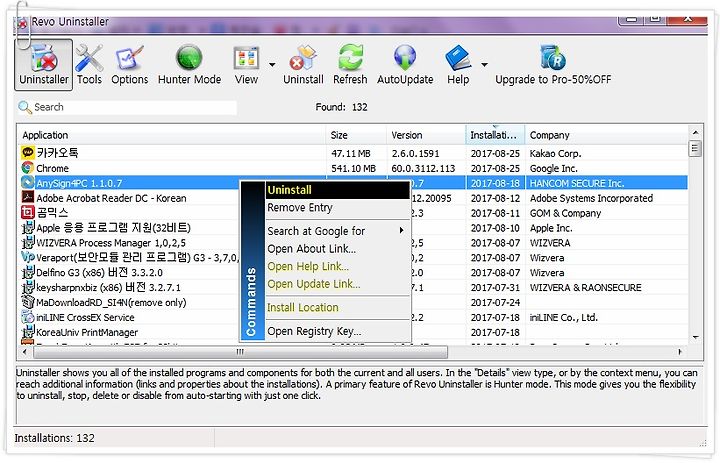
Task: Click the 2017-07-24 installation date cell
Action: point(495,303)
